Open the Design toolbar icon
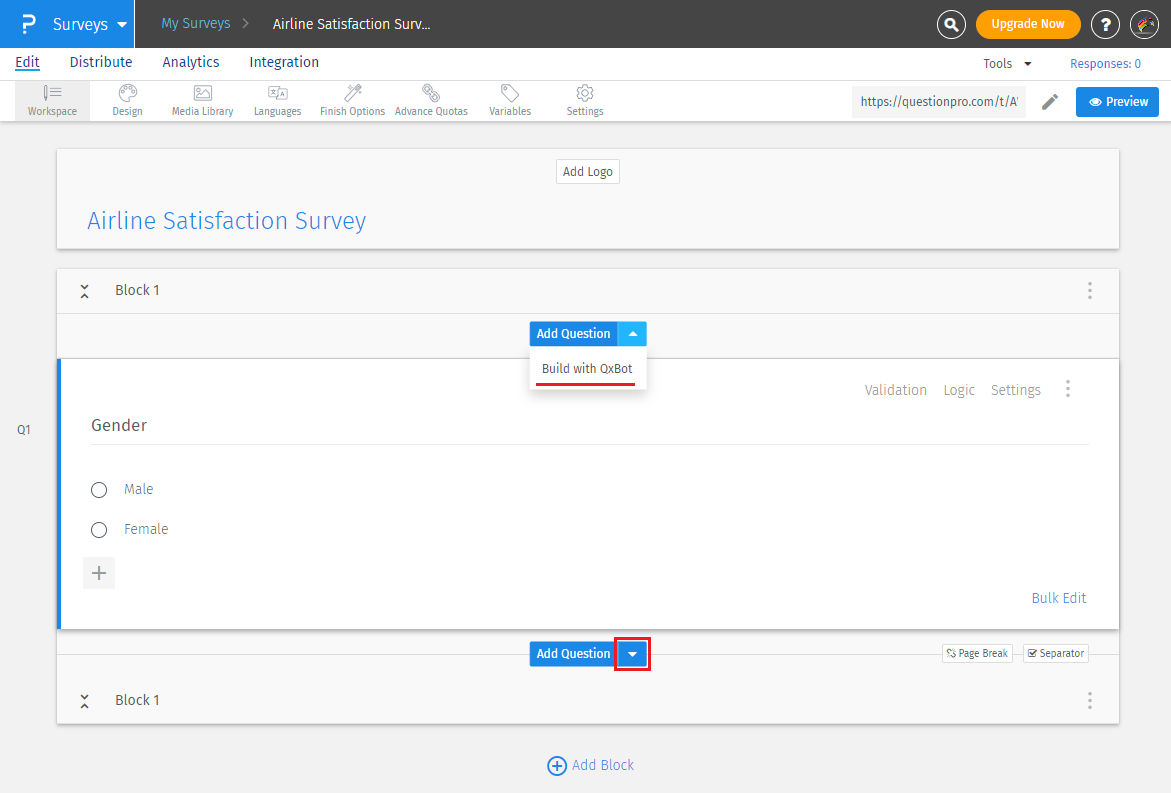1171x793 pixels. coord(127,100)
